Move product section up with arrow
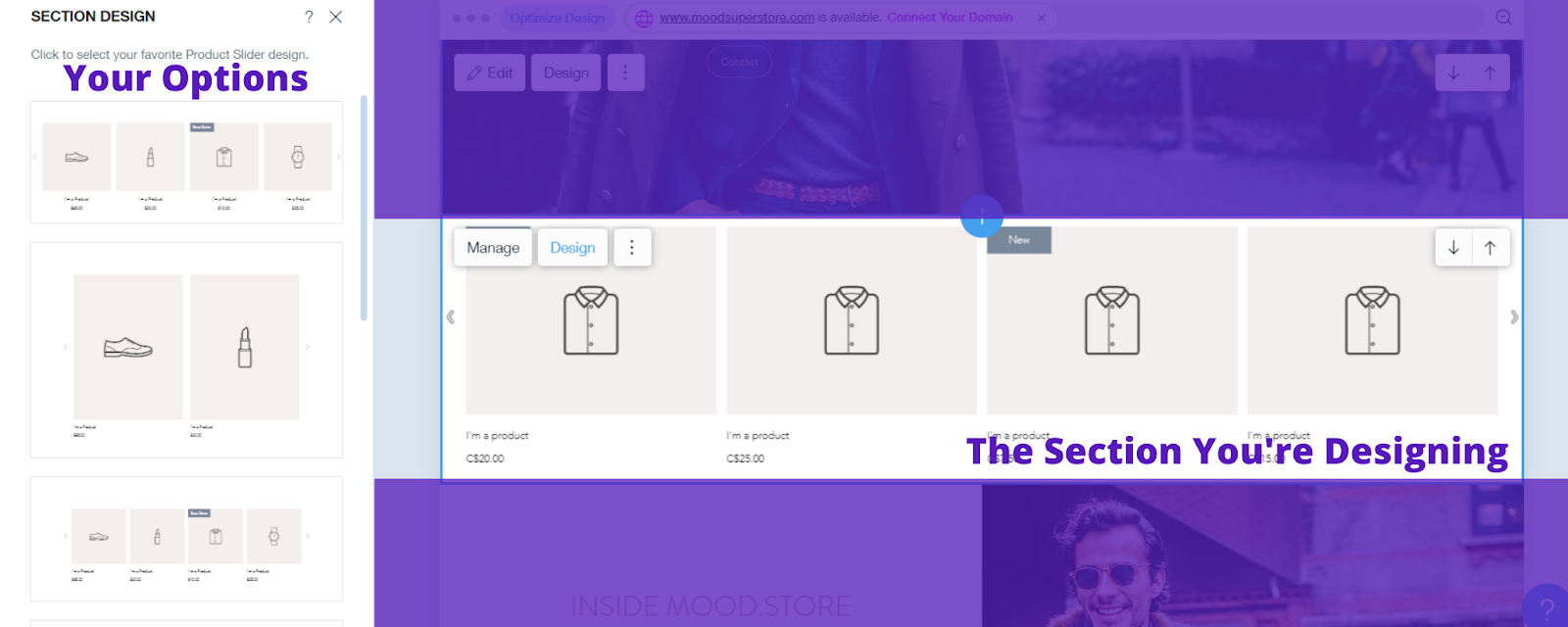The image size is (1568, 627). [1490, 248]
